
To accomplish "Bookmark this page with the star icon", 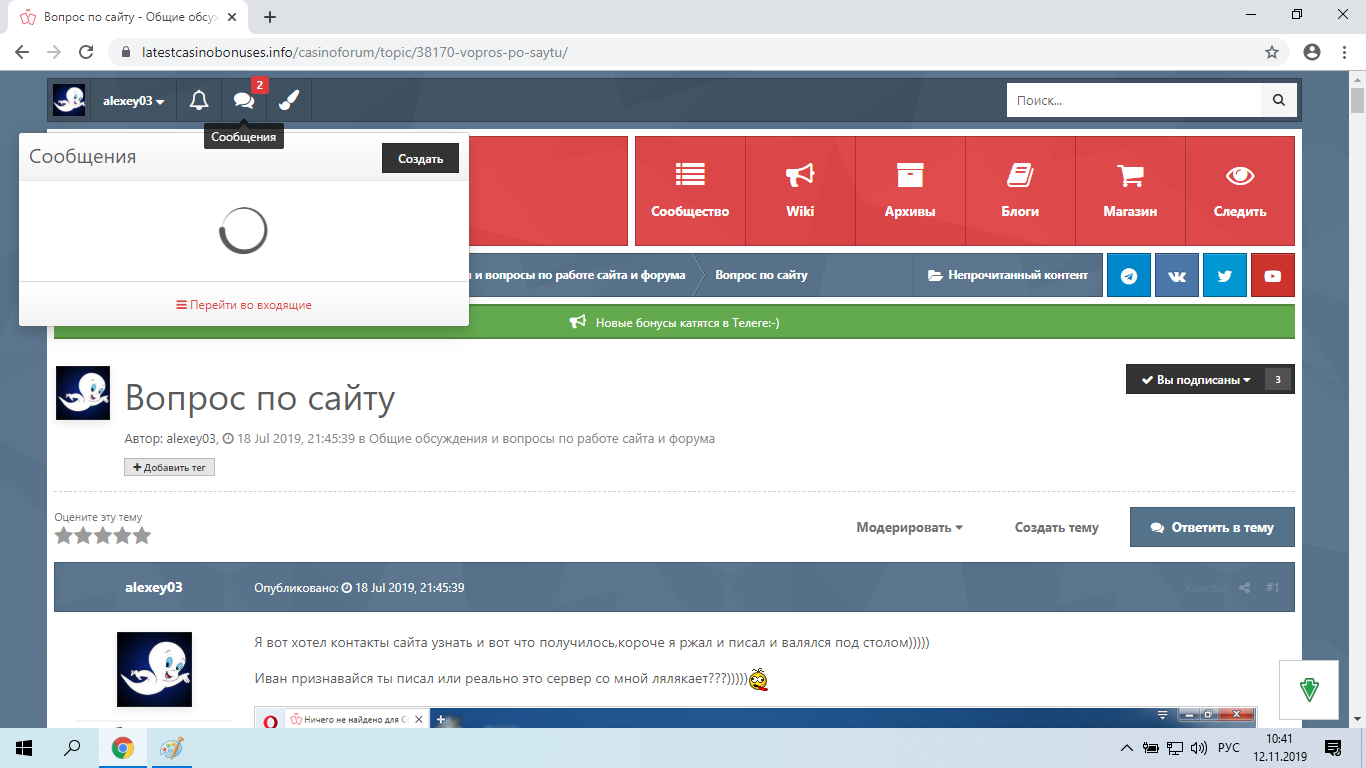I will 1272,52.
